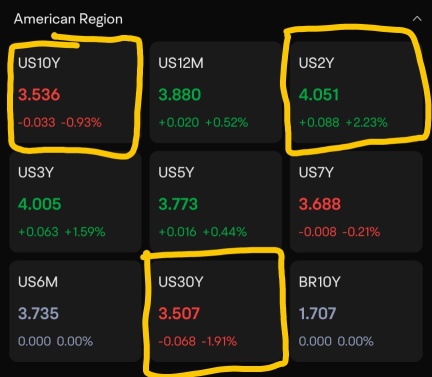Open the US12M yield card
Image resolution: width=432 pixels, height=377 pixels.
click(x=216, y=92)
